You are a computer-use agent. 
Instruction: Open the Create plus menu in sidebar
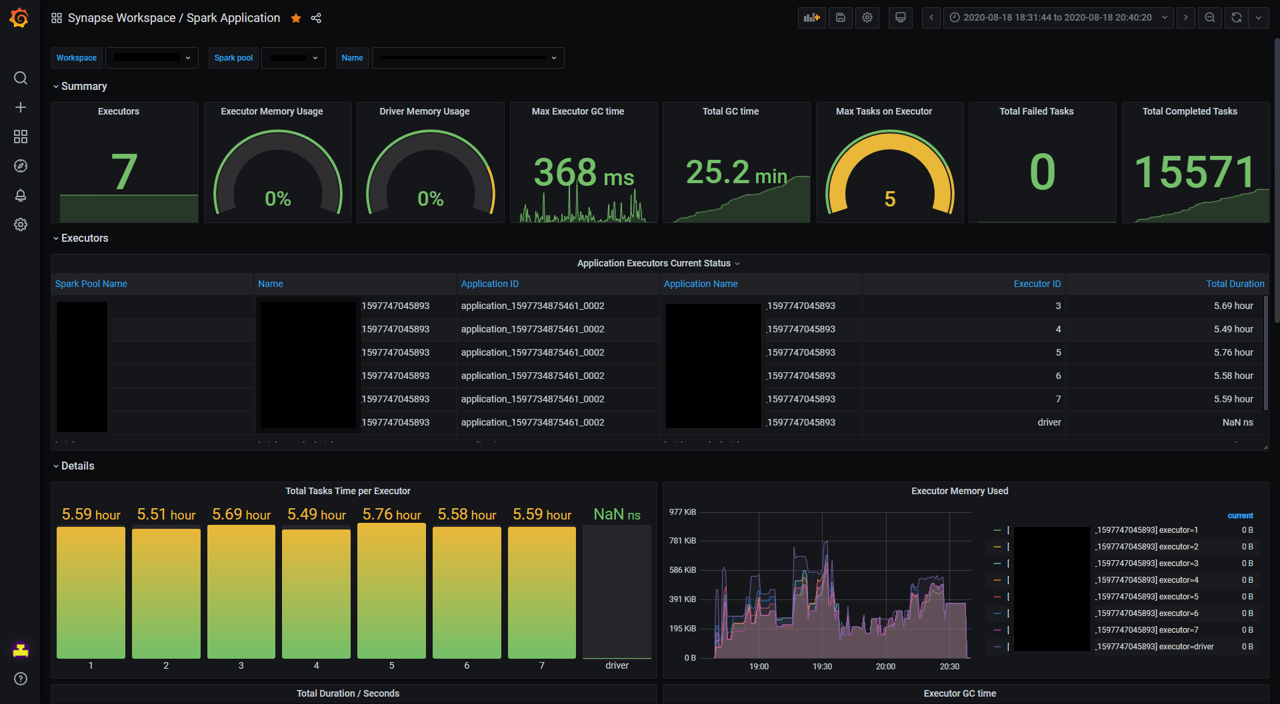coord(20,107)
